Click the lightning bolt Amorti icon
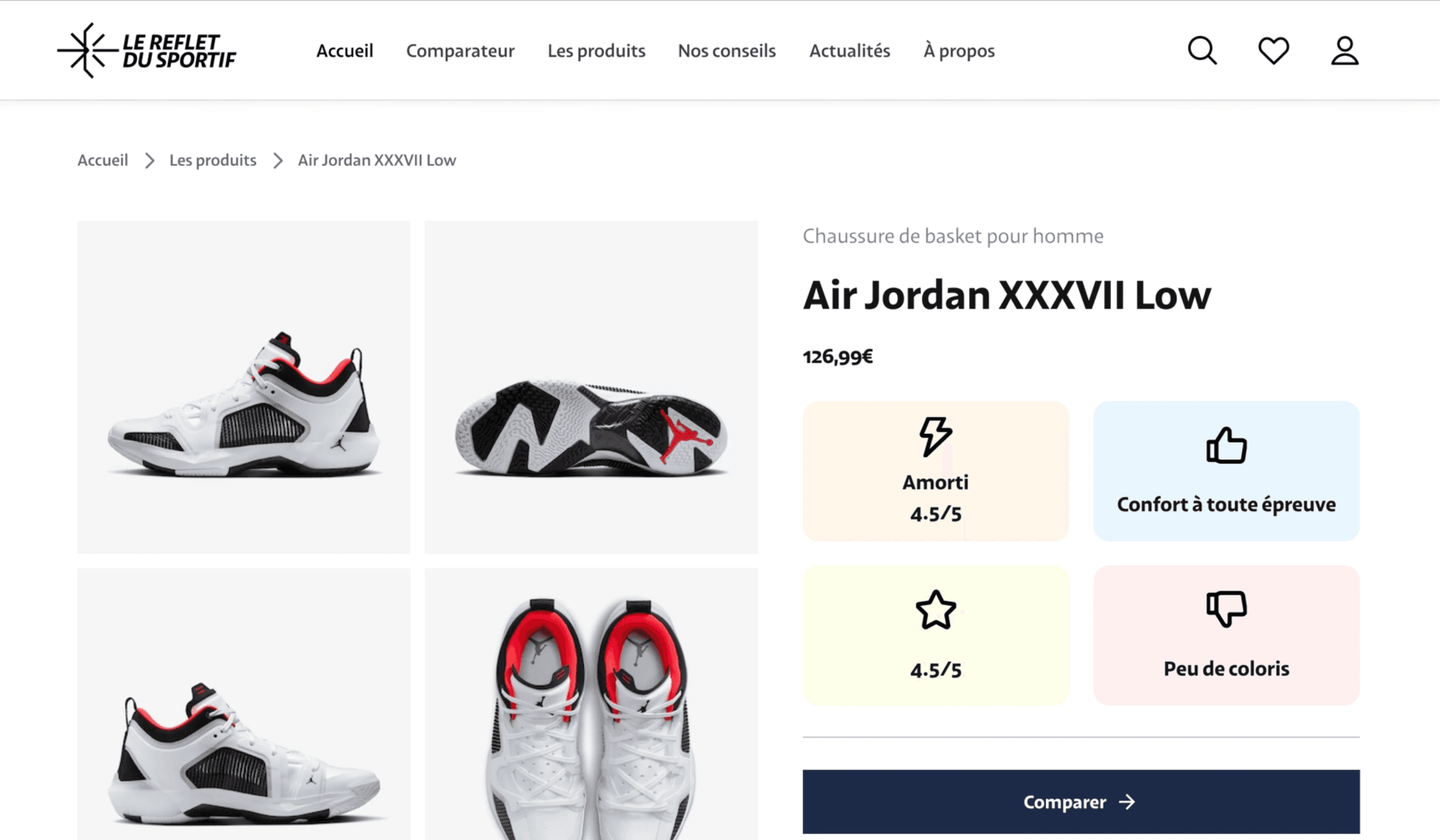Image resolution: width=1440 pixels, height=840 pixels. tap(936, 436)
